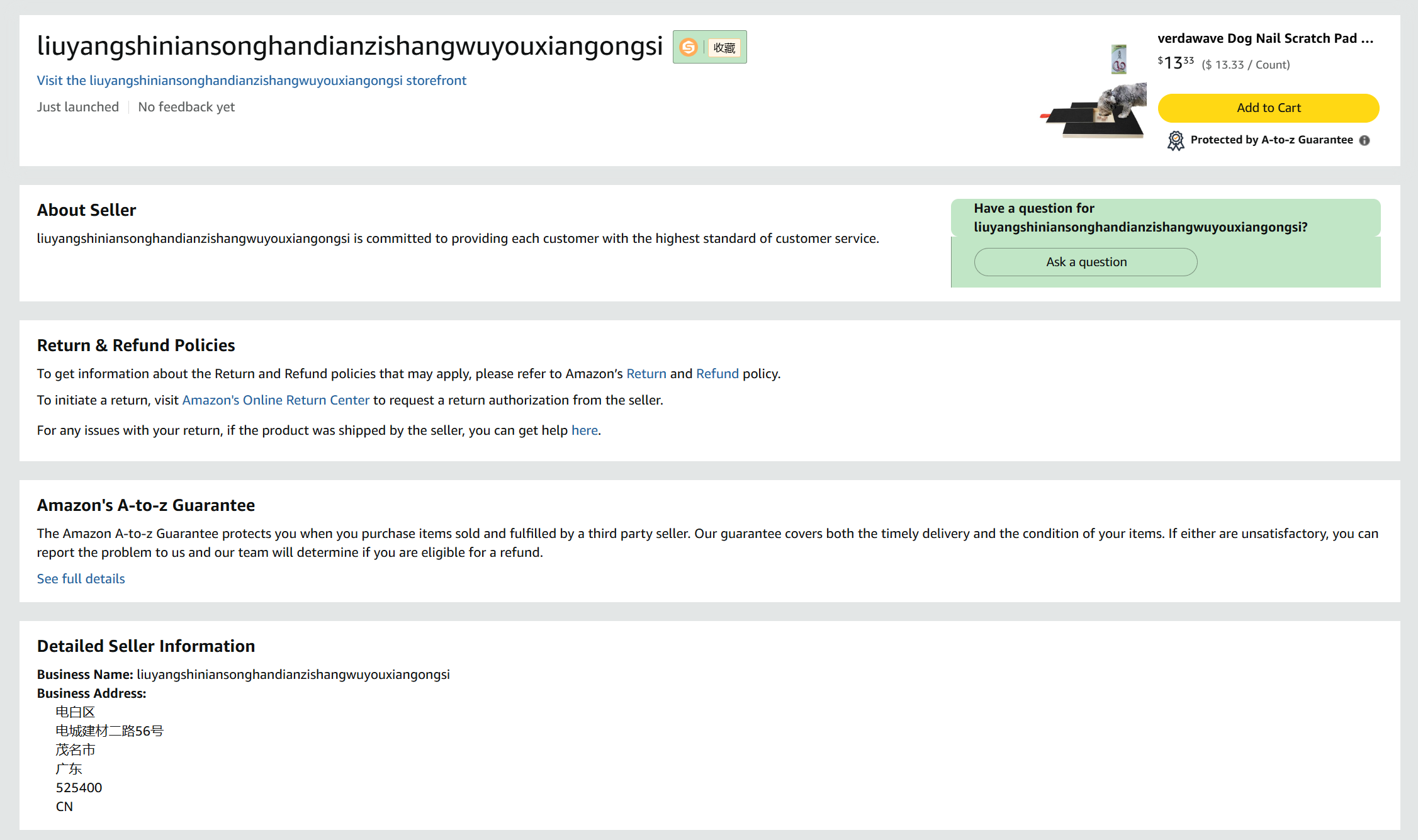Viewport: 1418px width, 840px height.
Task: Click verdawave Dog Nail Scratch Pad title
Action: (x=1264, y=38)
